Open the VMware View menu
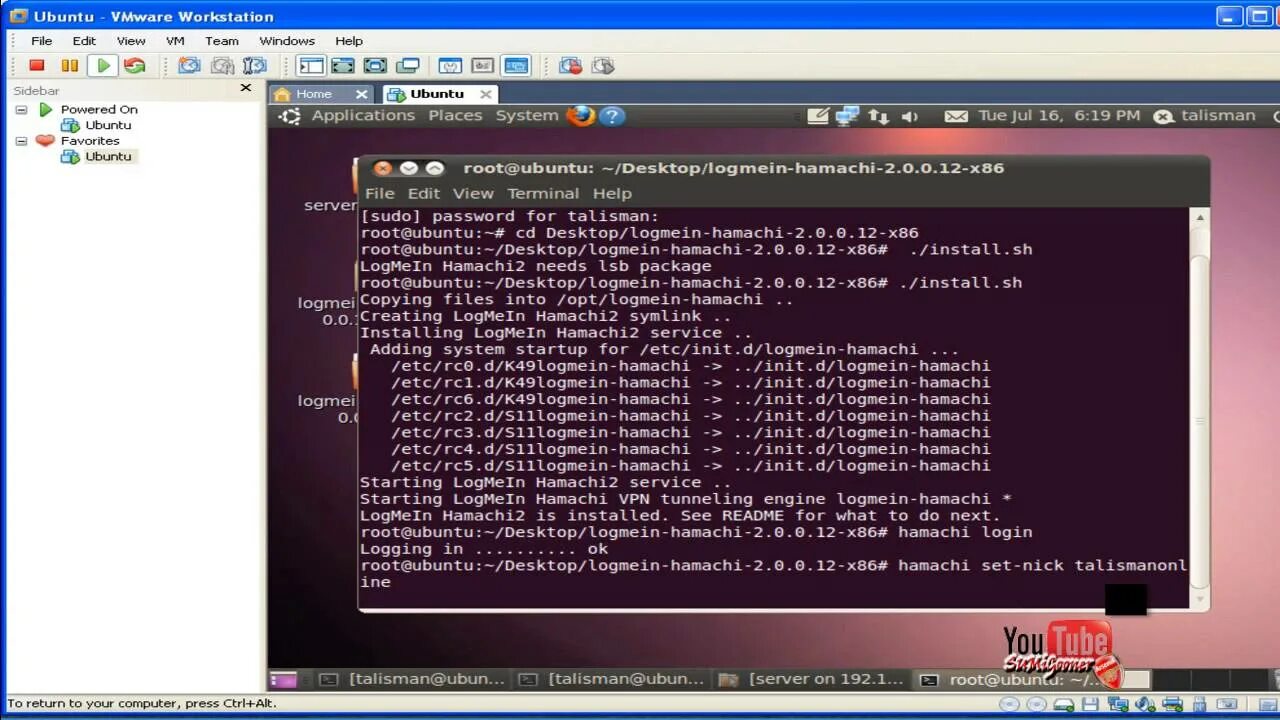Screen dimensions: 1280x720 click(x=131, y=41)
